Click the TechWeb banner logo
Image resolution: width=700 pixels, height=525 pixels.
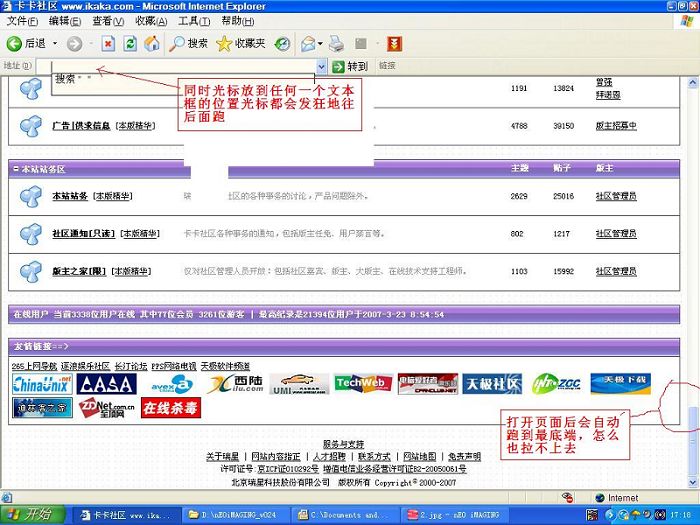(362, 384)
